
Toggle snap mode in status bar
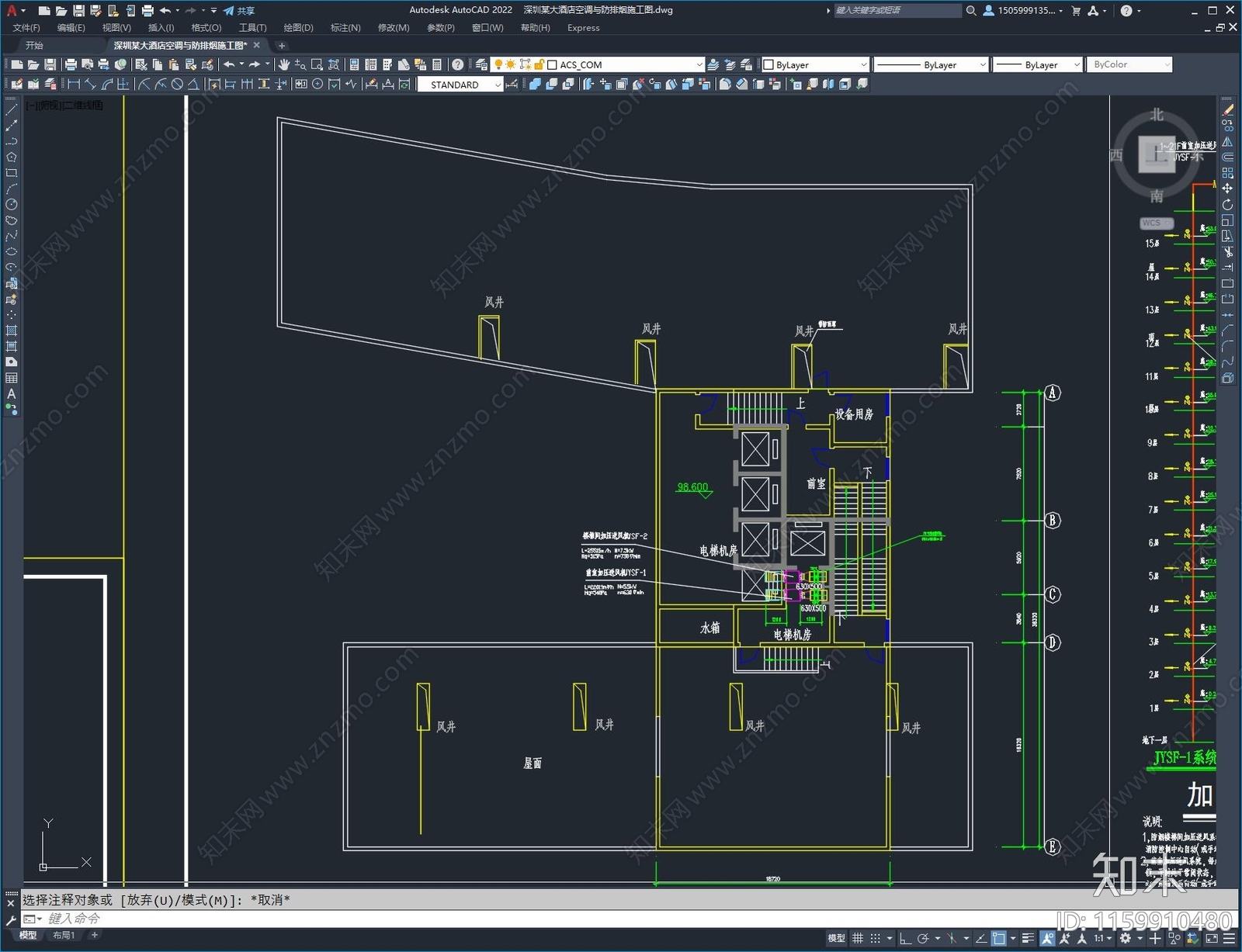pyautogui.click(x=876, y=938)
